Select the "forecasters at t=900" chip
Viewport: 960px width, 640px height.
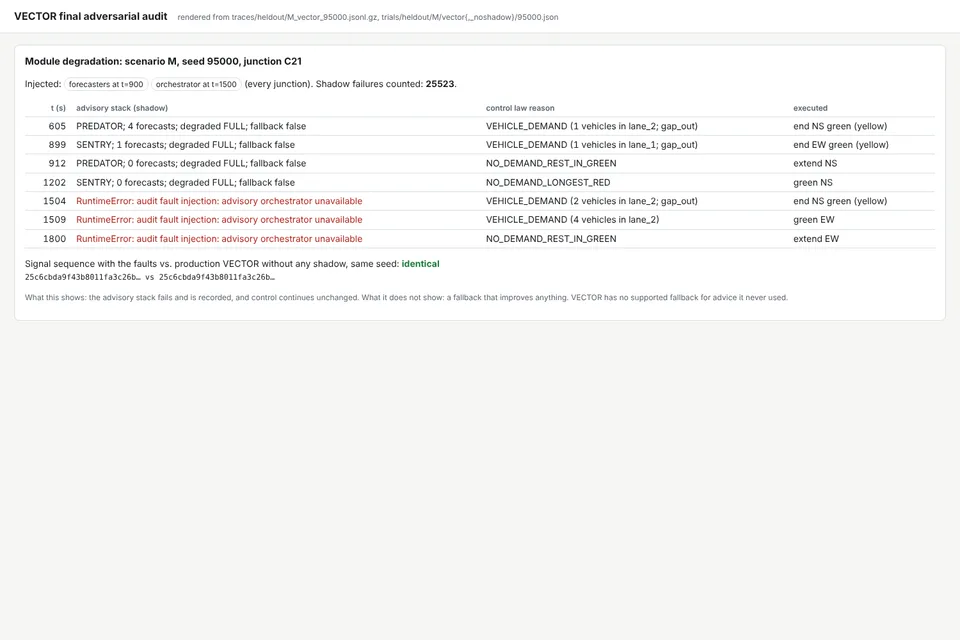click(106, 85)
